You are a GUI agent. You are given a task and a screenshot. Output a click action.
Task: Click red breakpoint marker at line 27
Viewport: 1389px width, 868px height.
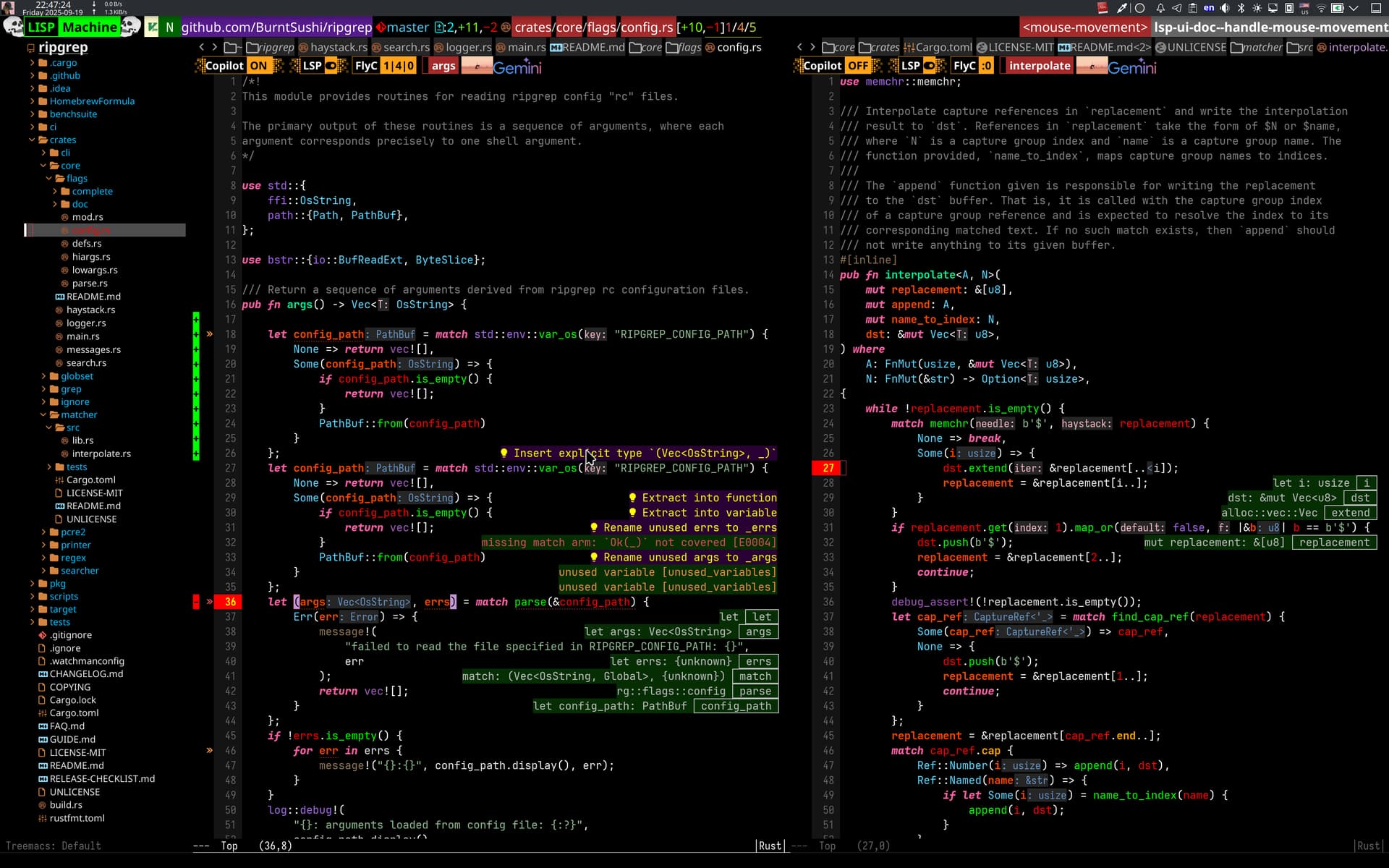(828, 468)
